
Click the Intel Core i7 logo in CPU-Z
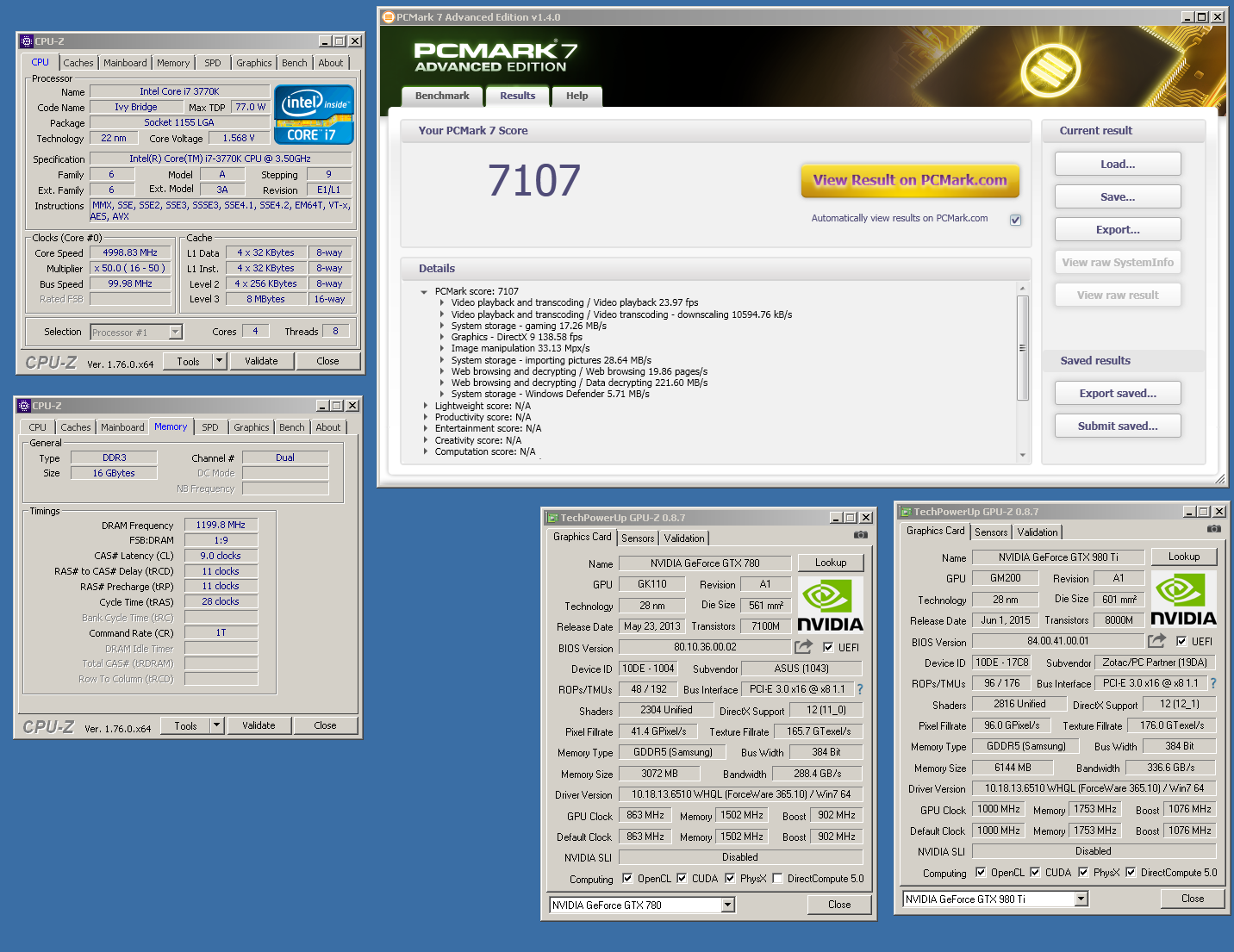coord(314,114)
